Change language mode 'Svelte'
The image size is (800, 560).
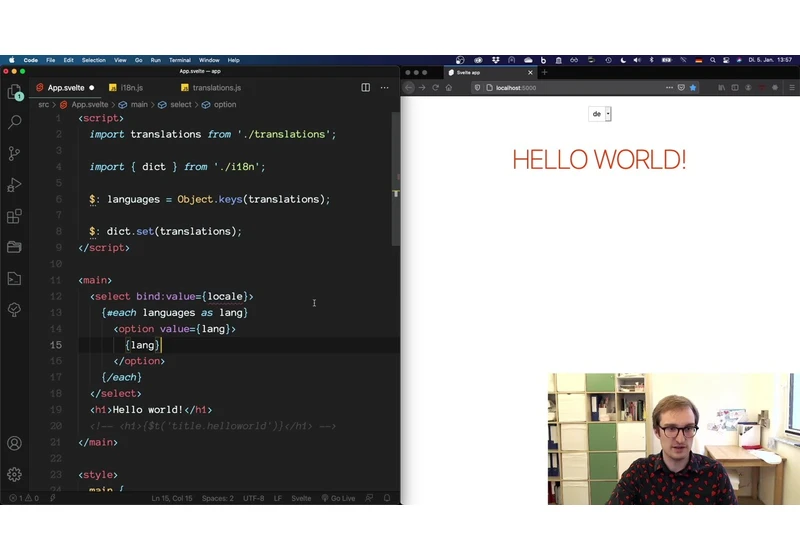click(301, 498)
